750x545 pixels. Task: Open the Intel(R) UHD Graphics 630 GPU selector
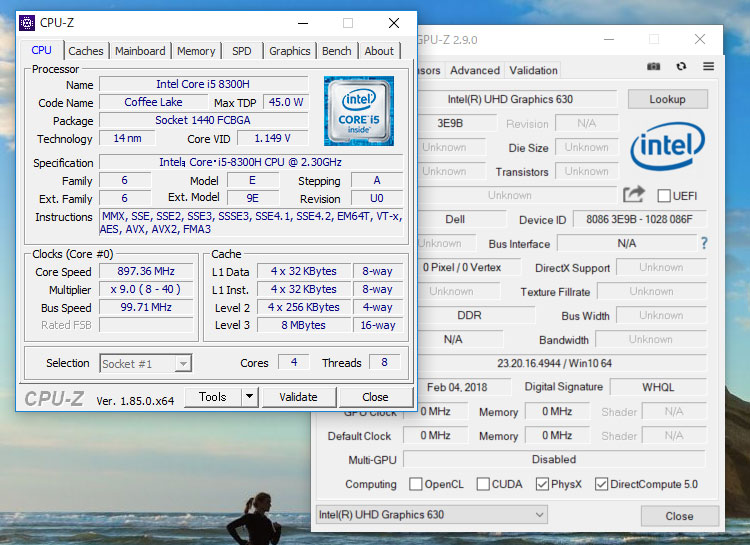[431, 515]
